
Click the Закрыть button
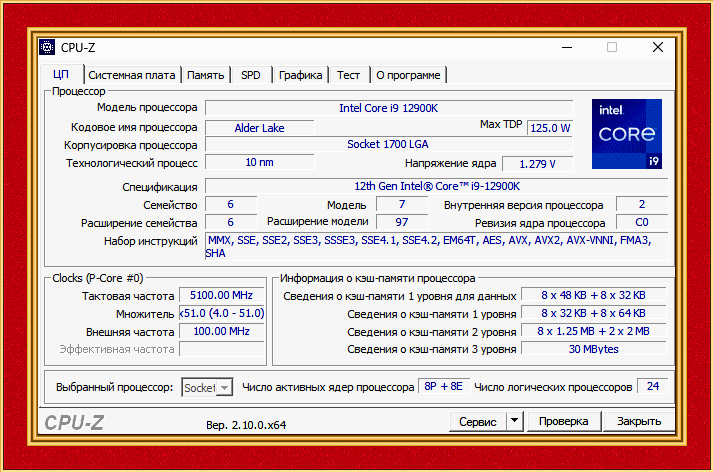639,422
